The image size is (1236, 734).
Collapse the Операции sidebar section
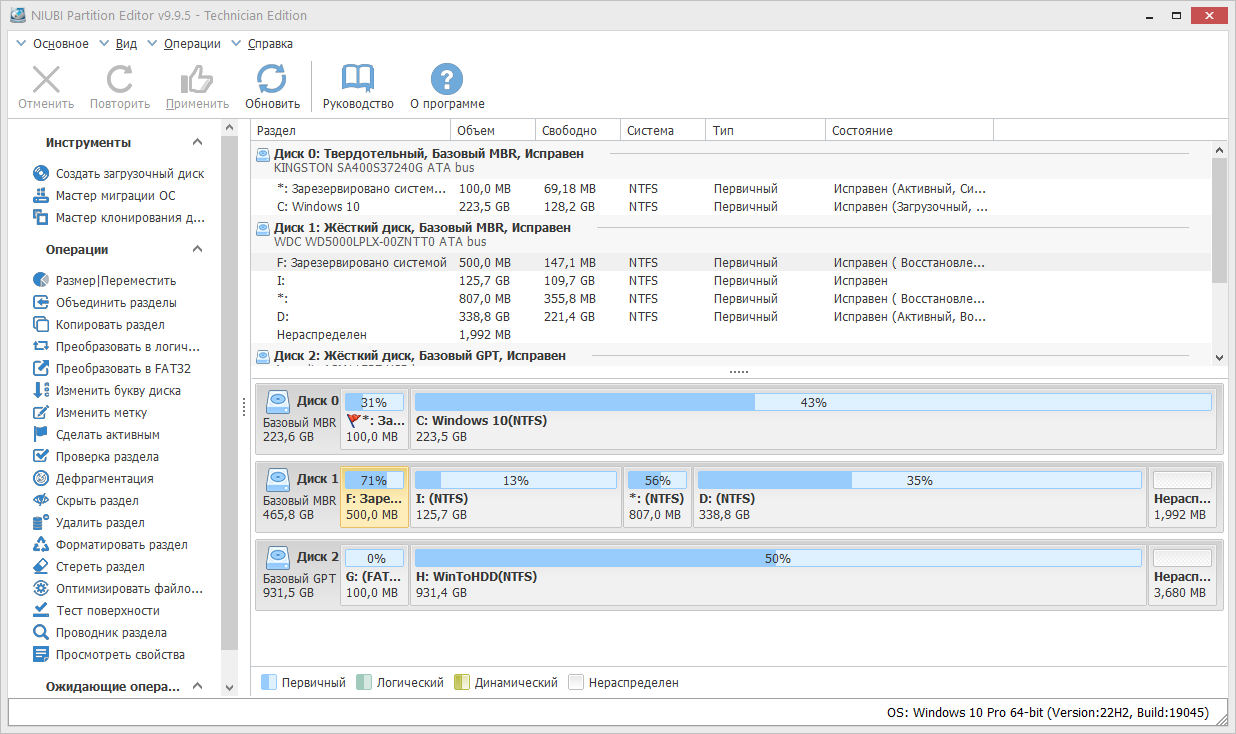pos(198,250)
